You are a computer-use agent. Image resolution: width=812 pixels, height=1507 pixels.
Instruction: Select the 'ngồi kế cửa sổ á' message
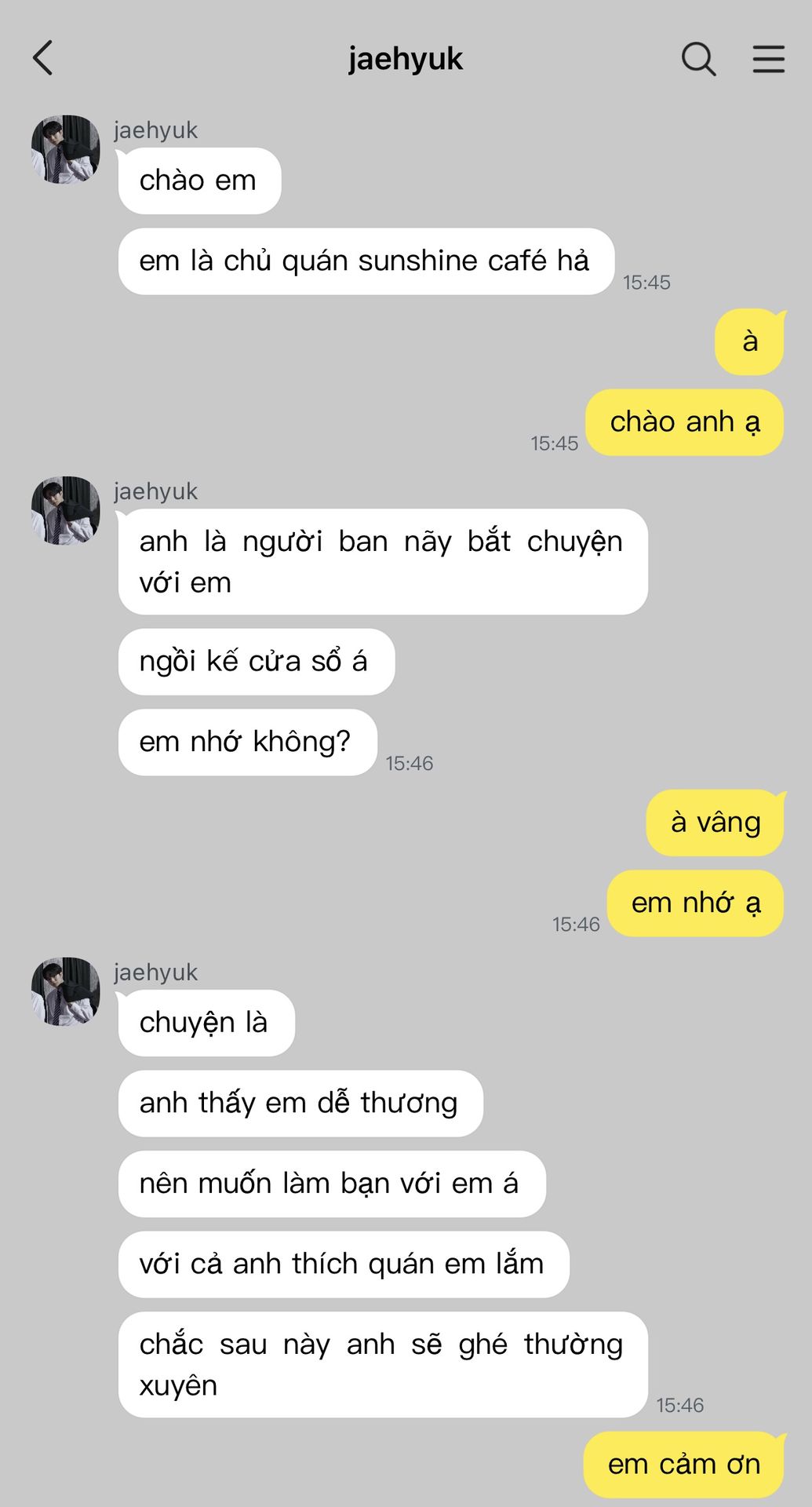click(256, 662)
